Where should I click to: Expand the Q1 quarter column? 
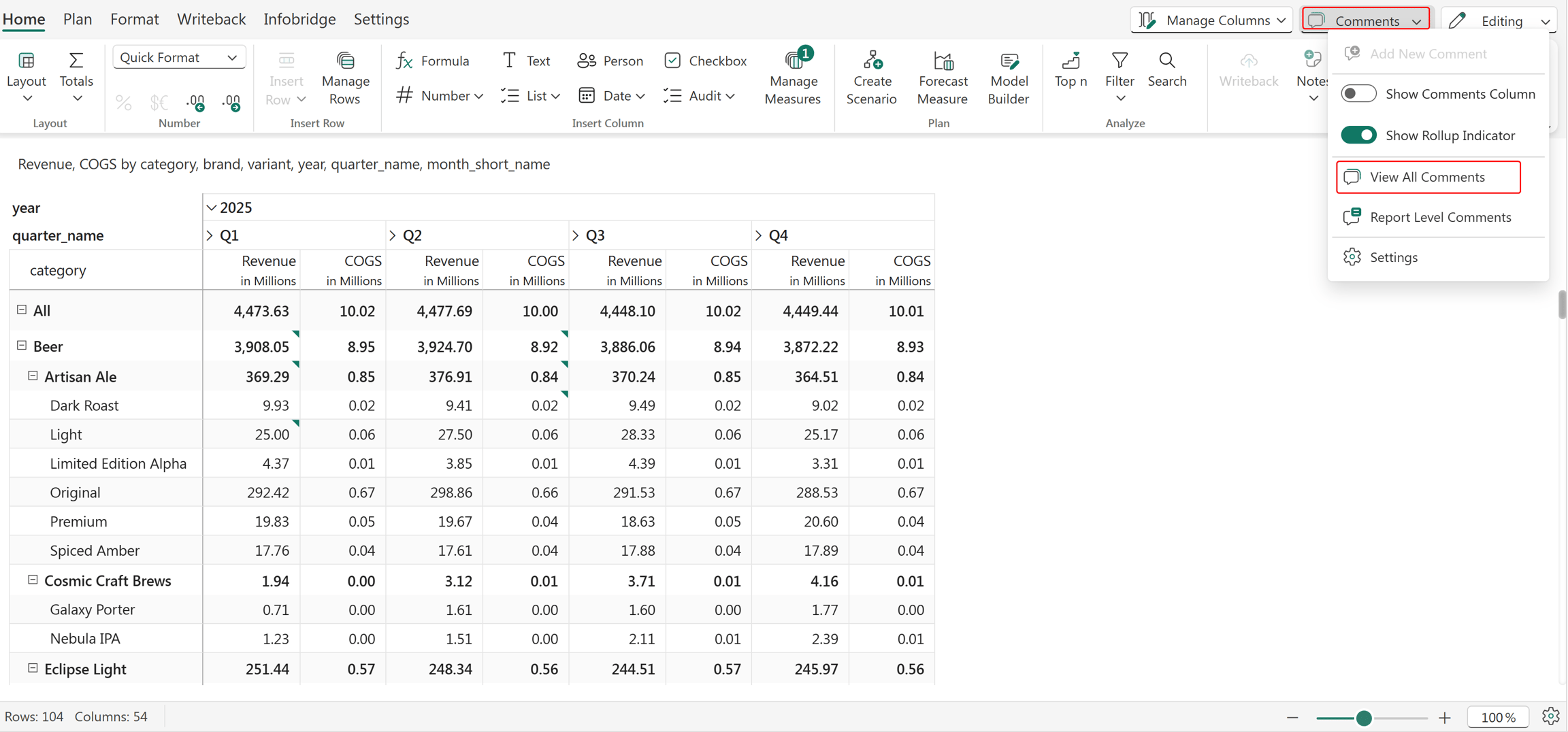click(210, 235)
